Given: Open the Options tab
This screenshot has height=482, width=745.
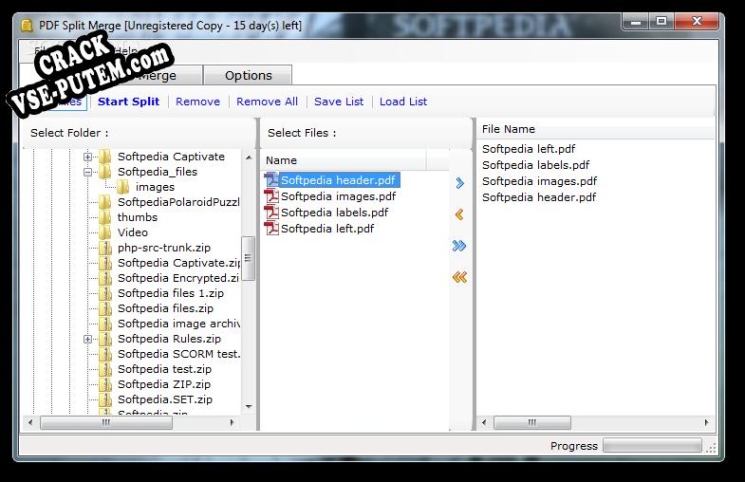Looking at the screenshot, I should 248,76.
